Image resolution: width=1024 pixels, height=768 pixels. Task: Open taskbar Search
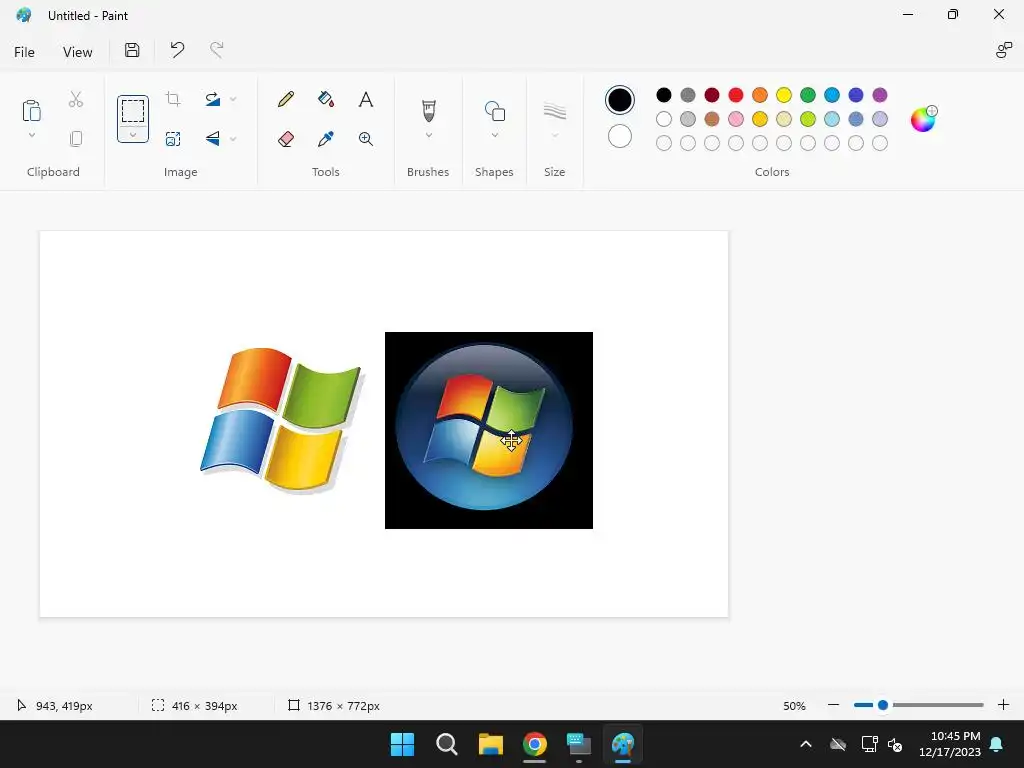(x=447, y=744)
